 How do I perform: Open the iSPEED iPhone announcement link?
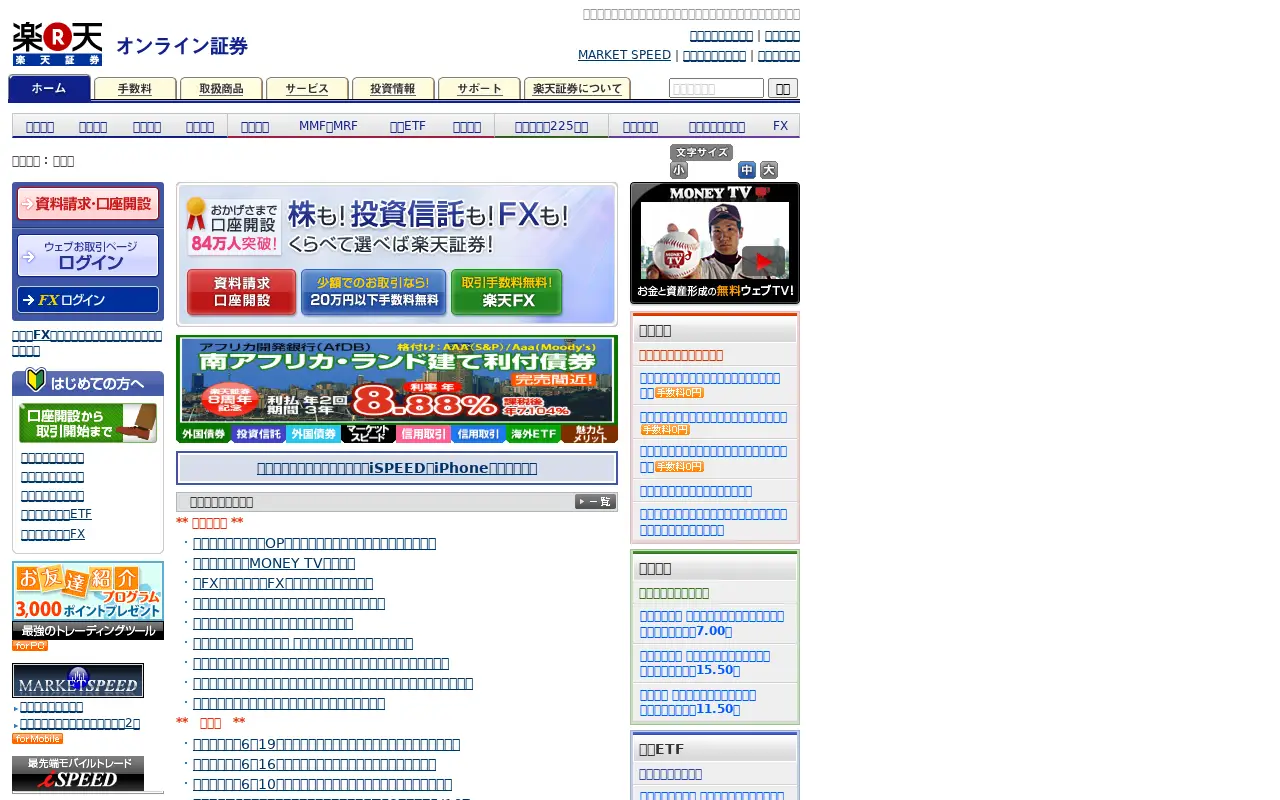(397, 468)
